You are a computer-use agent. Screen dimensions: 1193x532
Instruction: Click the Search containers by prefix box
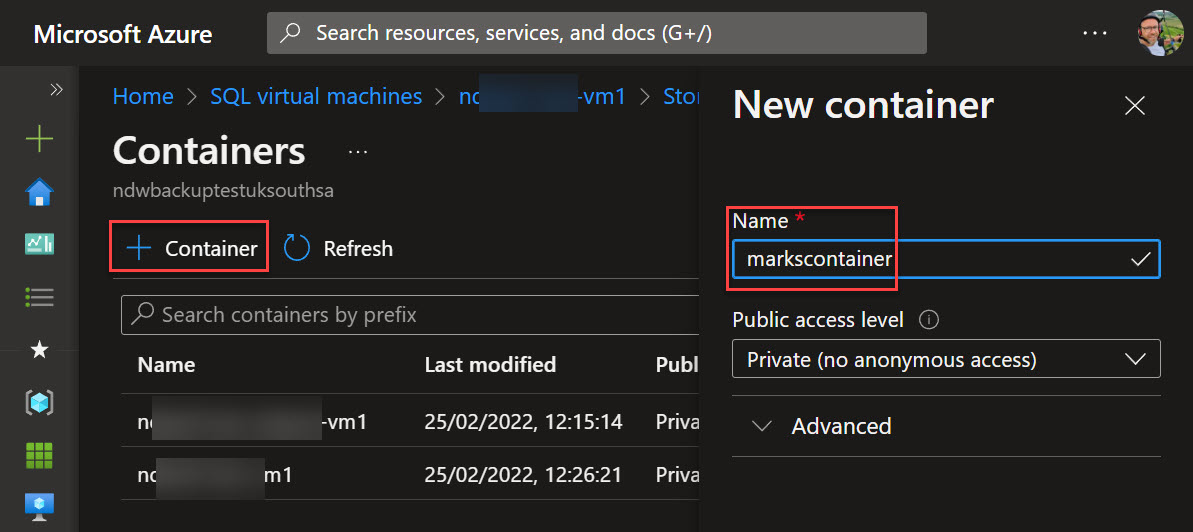point(409,314)
